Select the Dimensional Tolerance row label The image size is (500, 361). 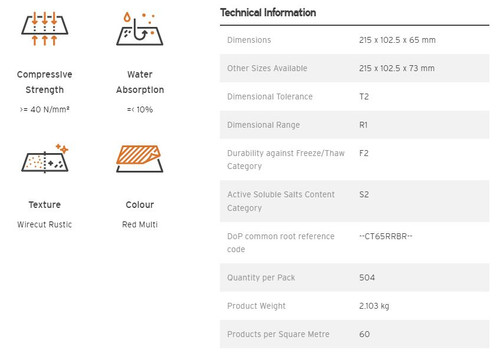[270, 97]
